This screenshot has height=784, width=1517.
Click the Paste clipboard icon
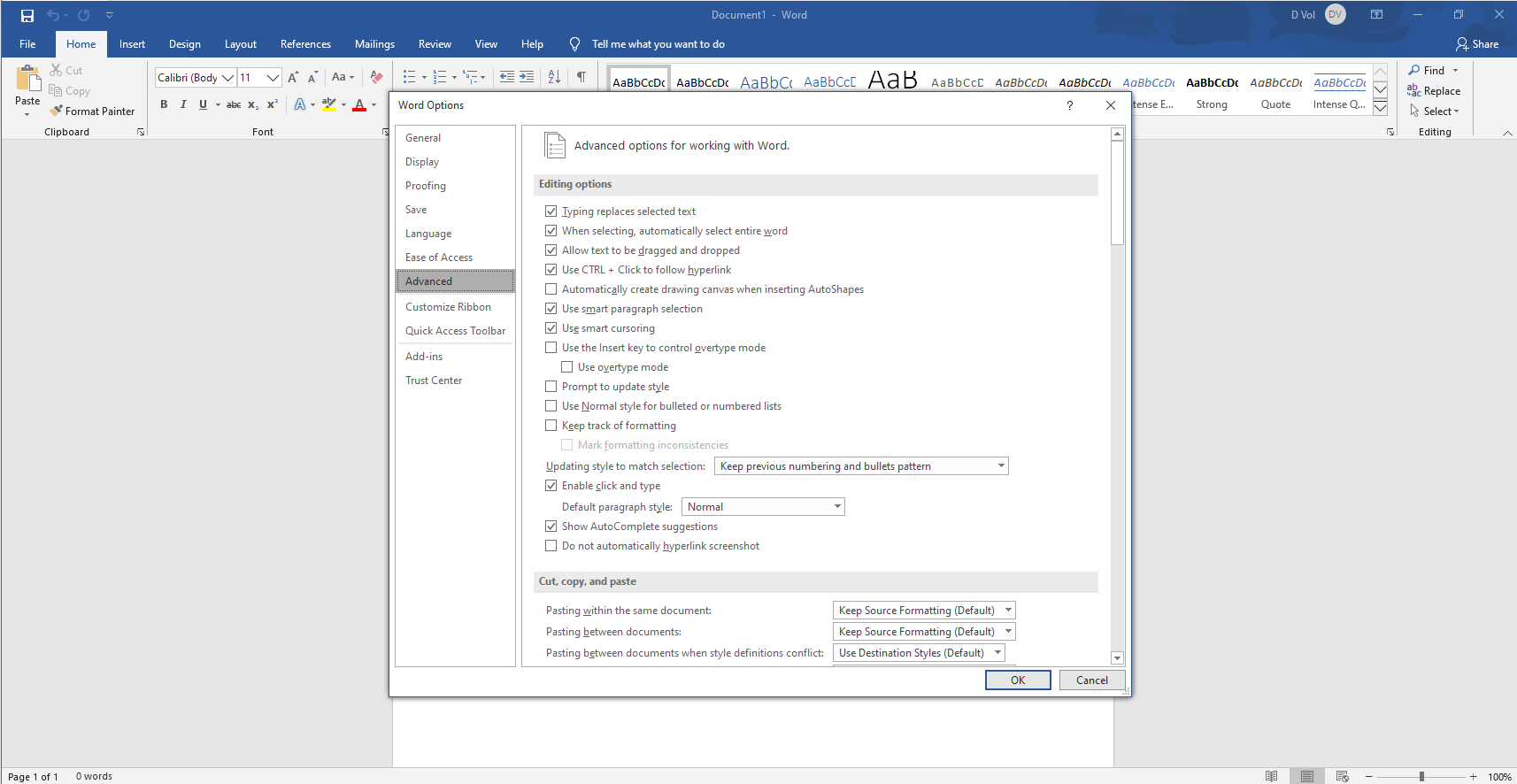tap(27, 80)
